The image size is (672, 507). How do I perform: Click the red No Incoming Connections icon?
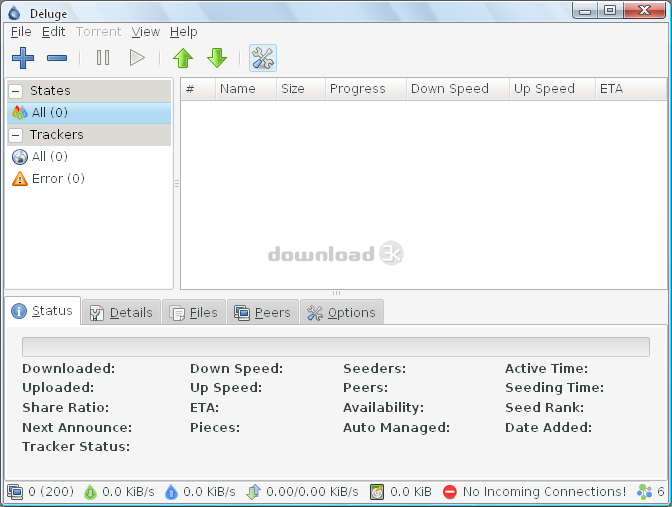click(x=450, y=492)
